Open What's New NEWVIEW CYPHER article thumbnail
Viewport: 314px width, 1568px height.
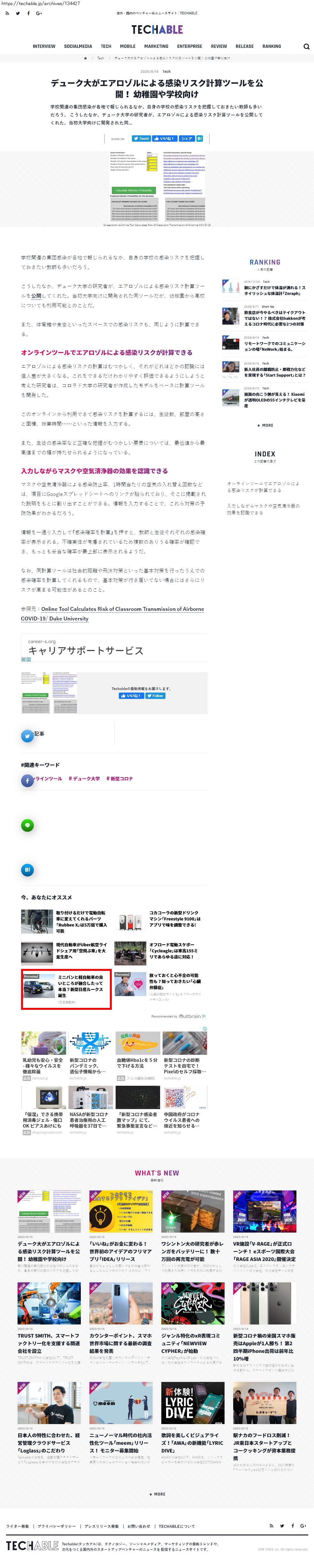pyautogui.click(x=193, y=1303)
